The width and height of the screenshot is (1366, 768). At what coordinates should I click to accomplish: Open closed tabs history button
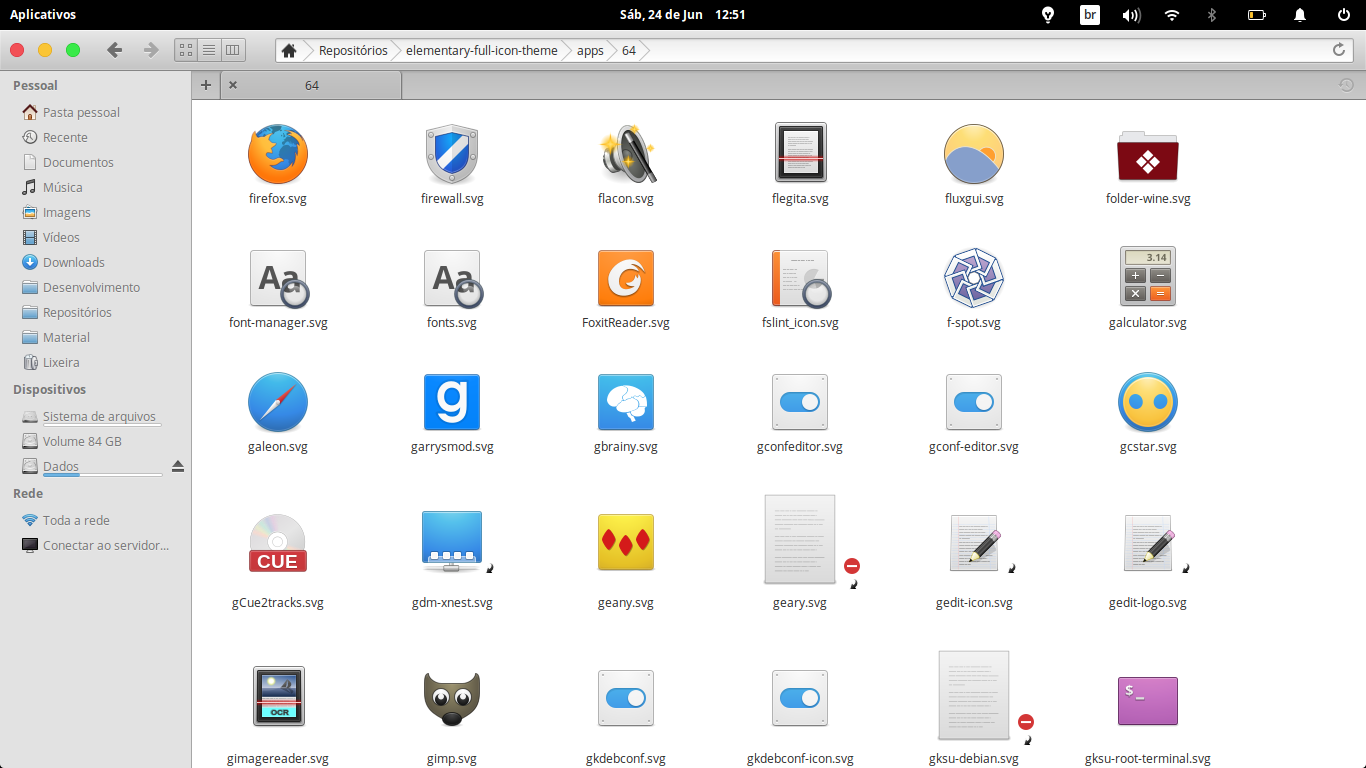pos(1347,85)
